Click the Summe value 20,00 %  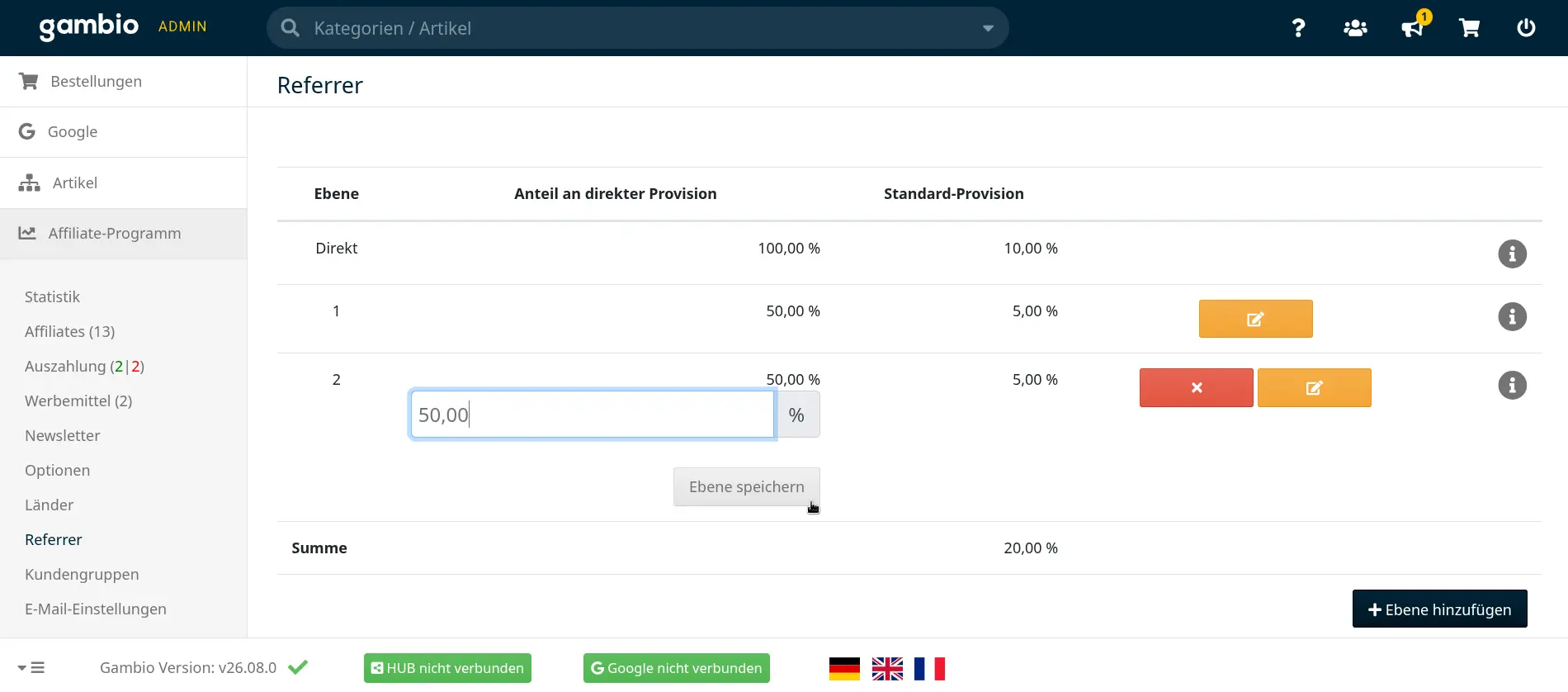pyautogui.click(x=1031, y=547)
